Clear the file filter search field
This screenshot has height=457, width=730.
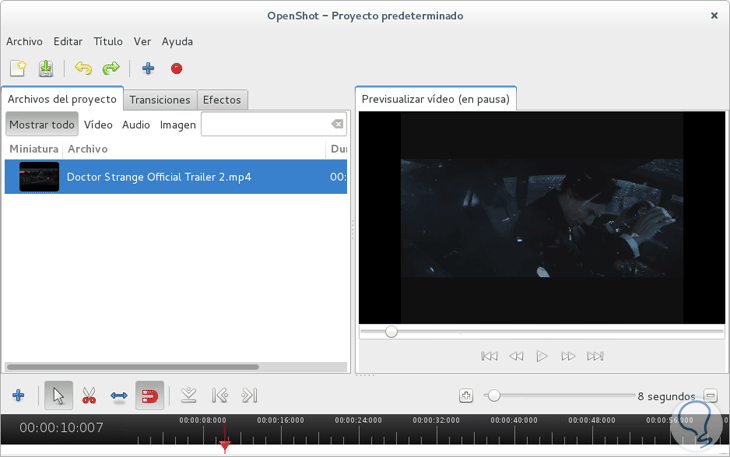point(337,124)
